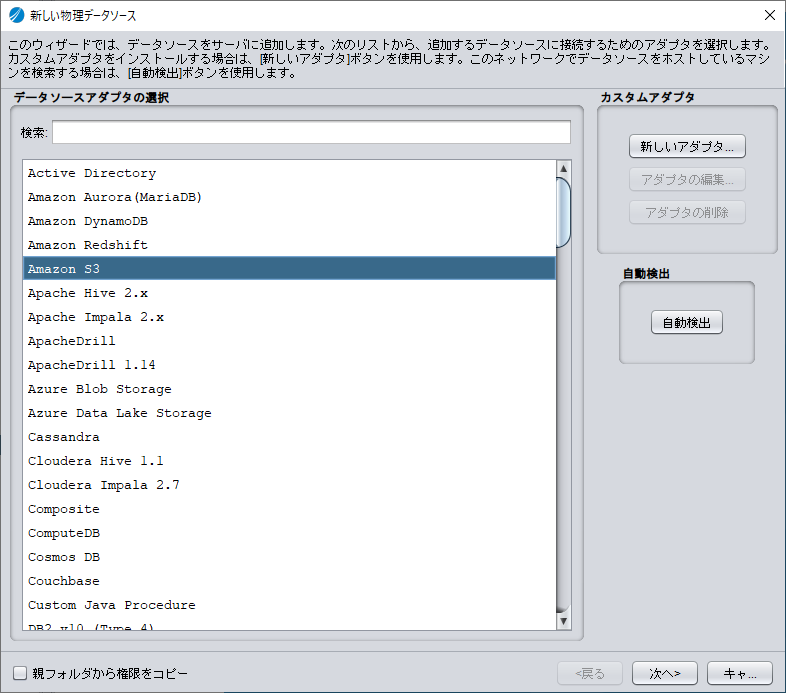
Task: Choose Cloudera Impala 2.7 adapter
Action: point(289,485)
